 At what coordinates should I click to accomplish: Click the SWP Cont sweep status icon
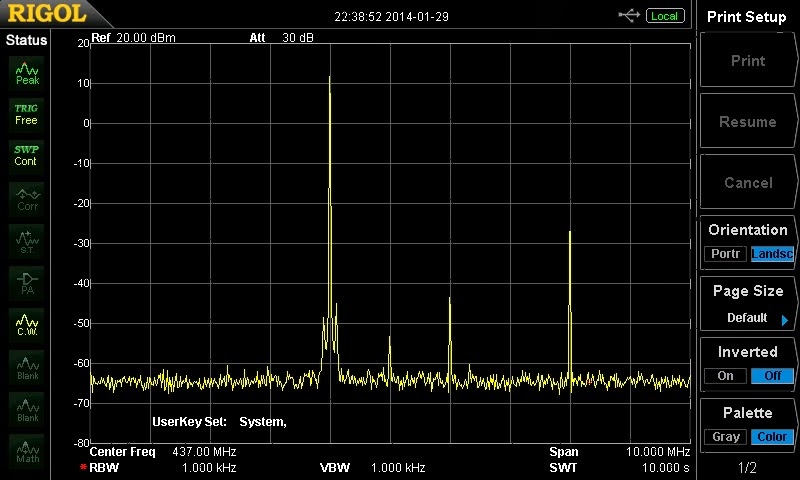27,156
